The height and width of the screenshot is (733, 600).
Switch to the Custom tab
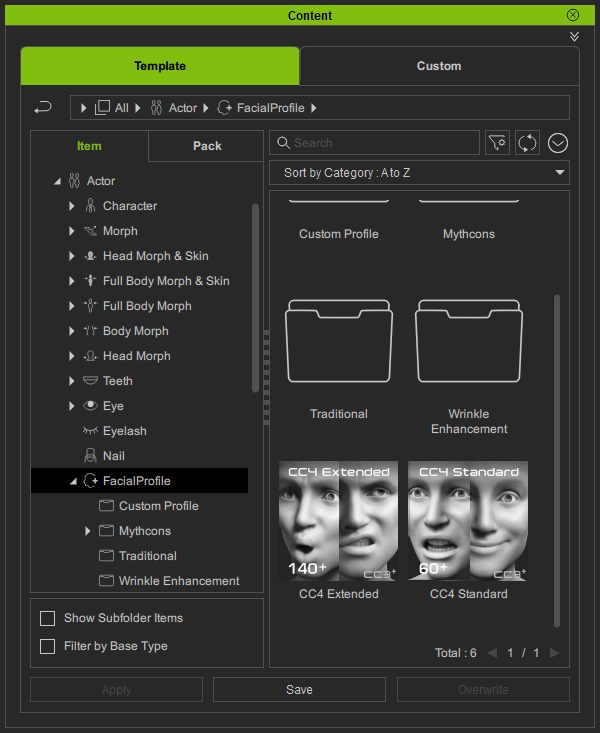pyautogui.click(x=439, y=66)
